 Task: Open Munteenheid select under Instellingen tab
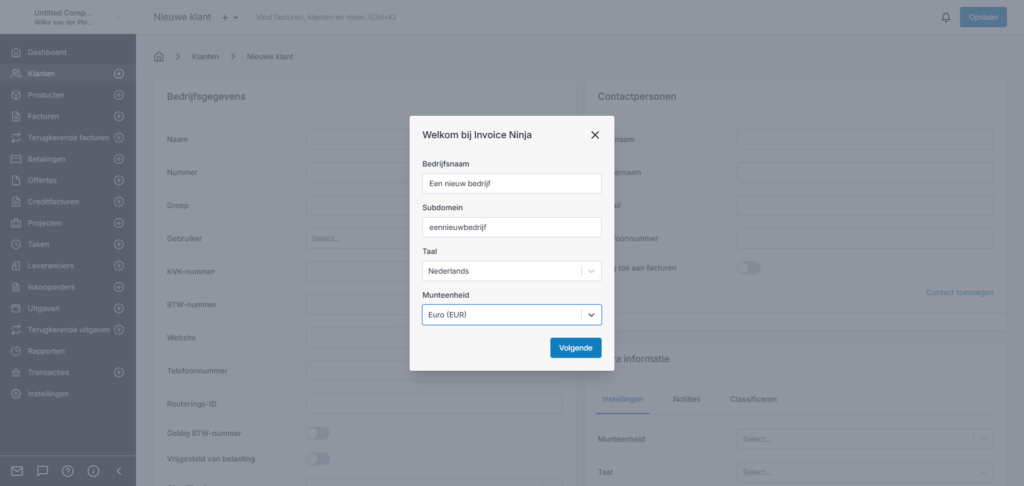point(865,439)
